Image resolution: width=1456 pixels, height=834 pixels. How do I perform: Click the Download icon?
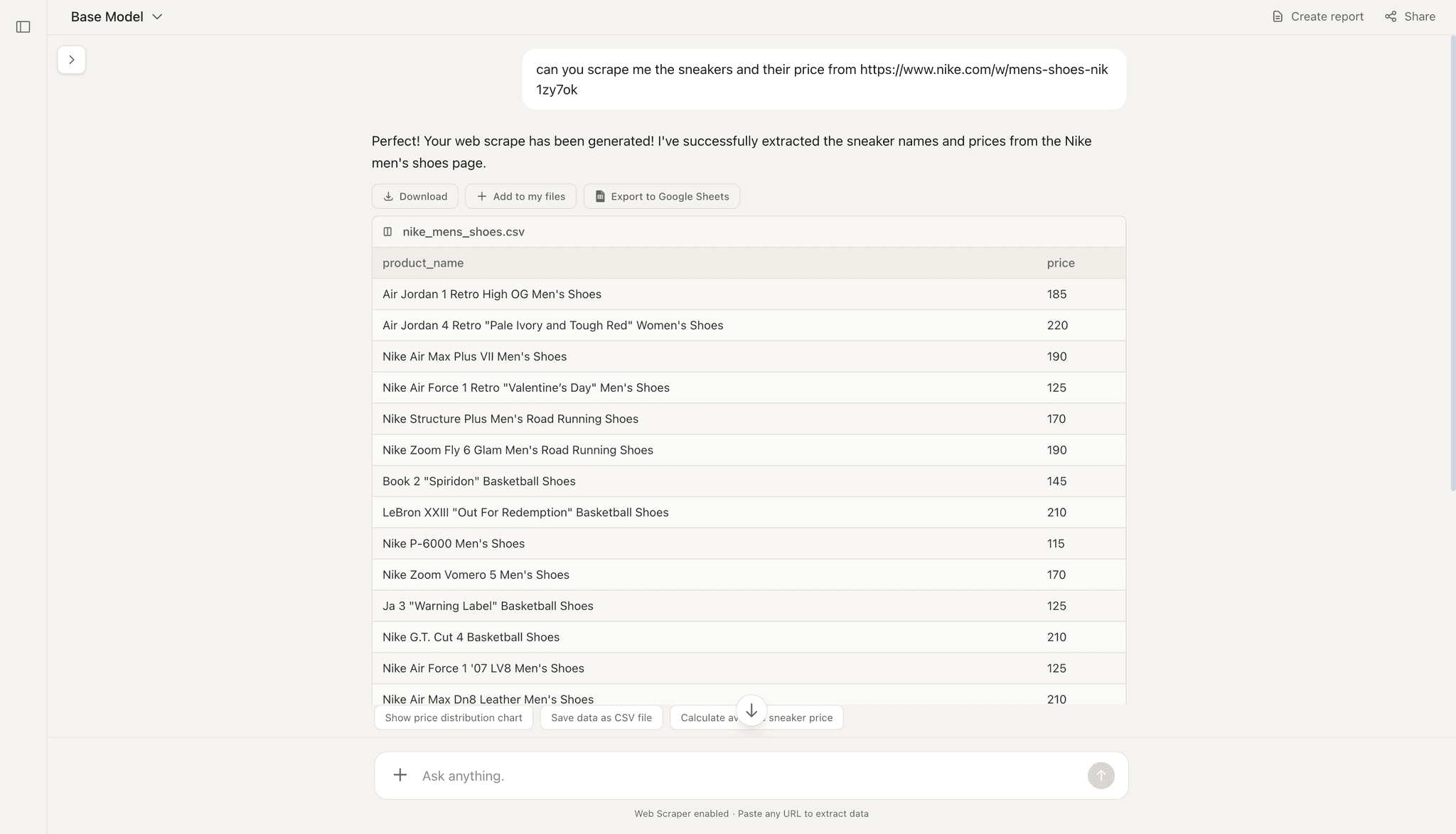coord(388,196)
